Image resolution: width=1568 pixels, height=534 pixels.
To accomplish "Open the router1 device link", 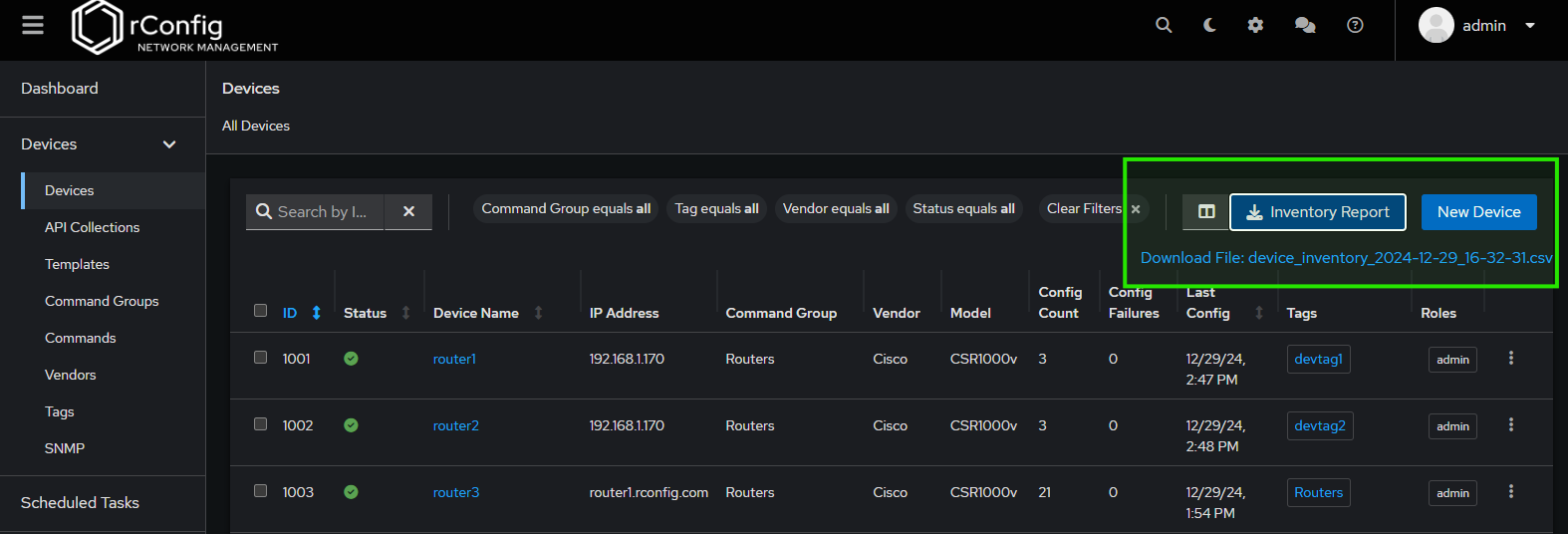I will 454,359.
